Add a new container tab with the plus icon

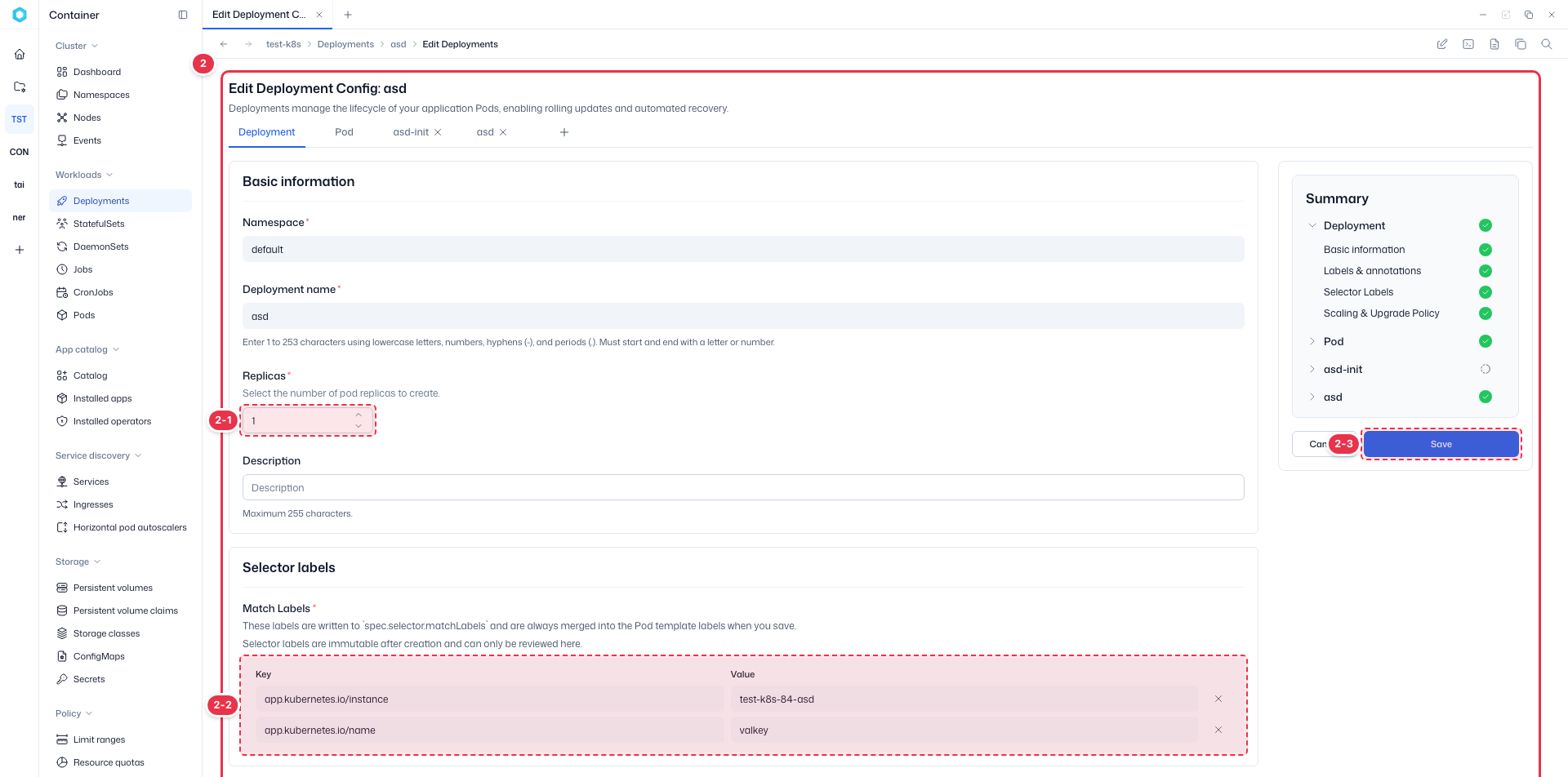[x=564, y=132]
